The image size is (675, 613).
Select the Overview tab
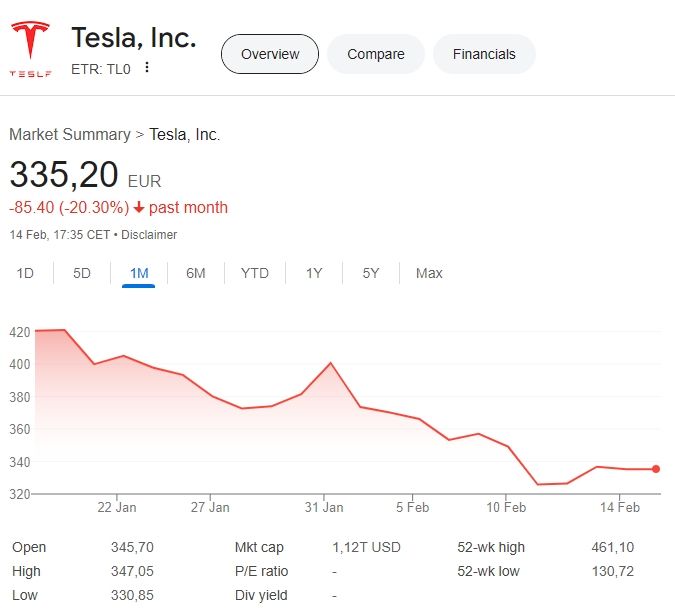point(269,54)
